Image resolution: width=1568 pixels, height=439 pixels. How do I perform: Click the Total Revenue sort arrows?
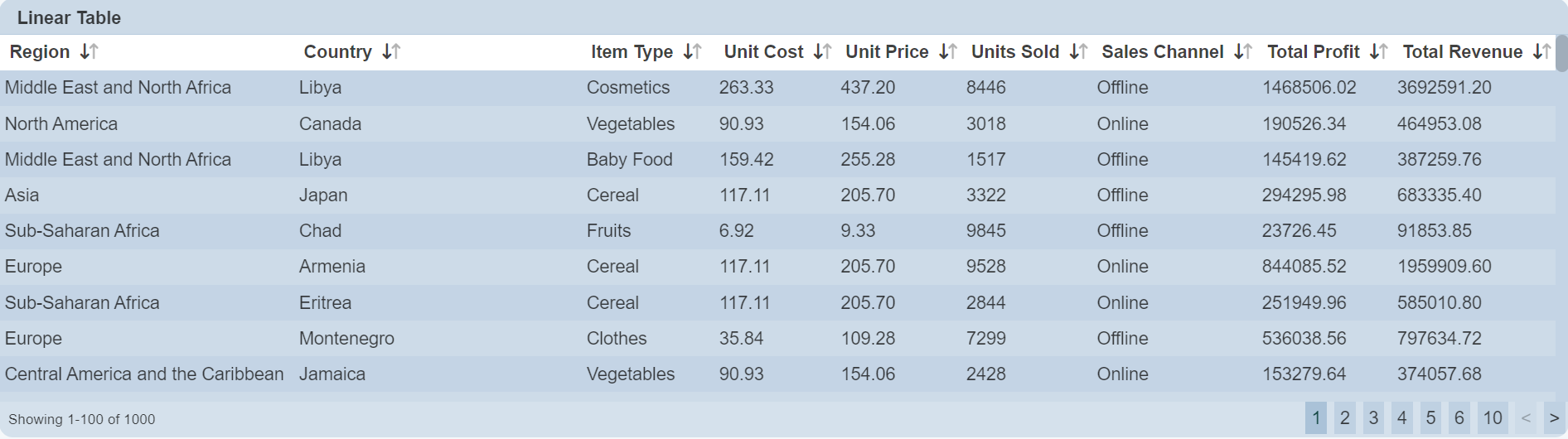tap(1541, 52)
